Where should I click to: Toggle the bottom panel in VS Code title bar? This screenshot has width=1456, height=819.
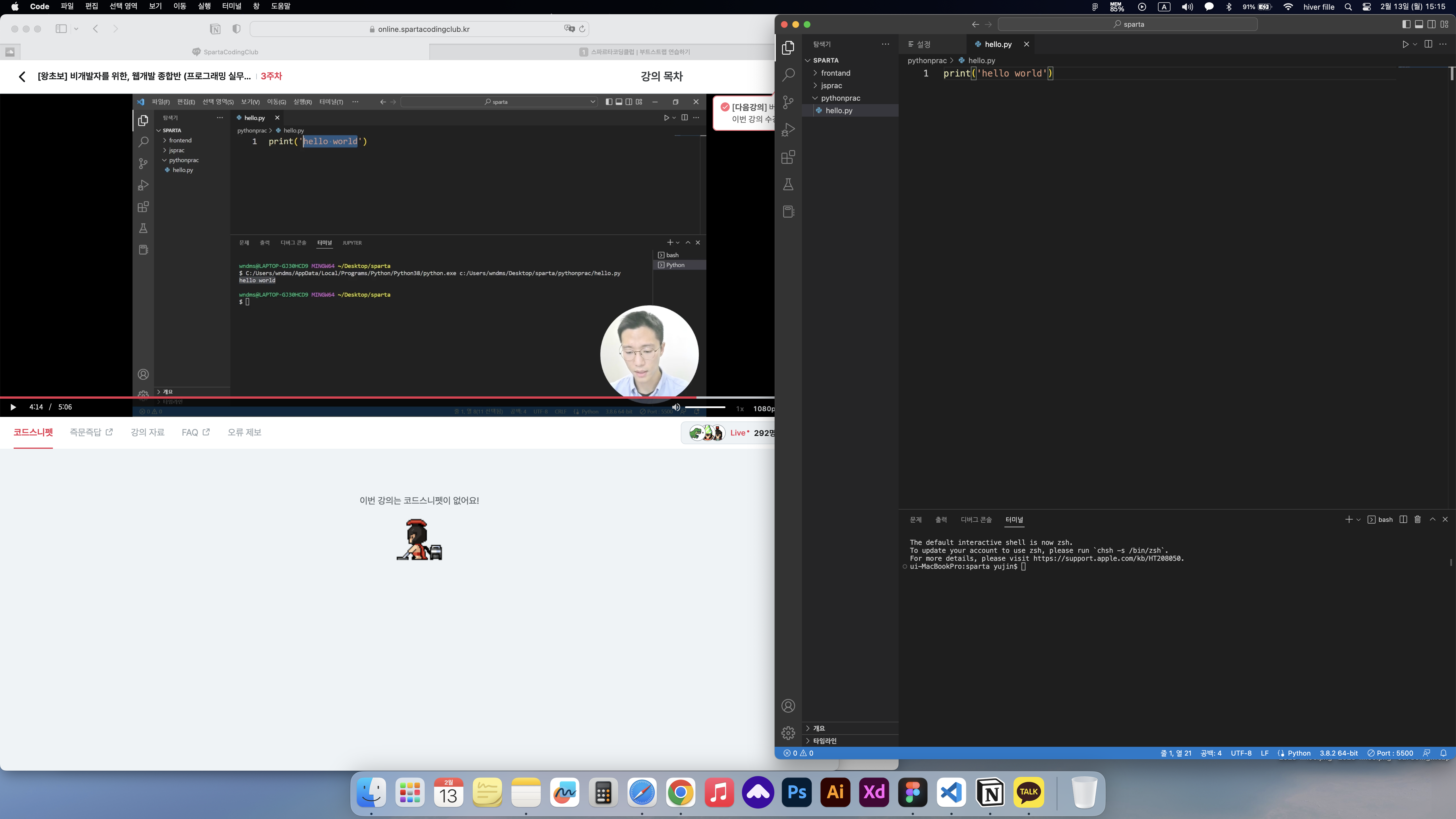tap(1419, 24)
